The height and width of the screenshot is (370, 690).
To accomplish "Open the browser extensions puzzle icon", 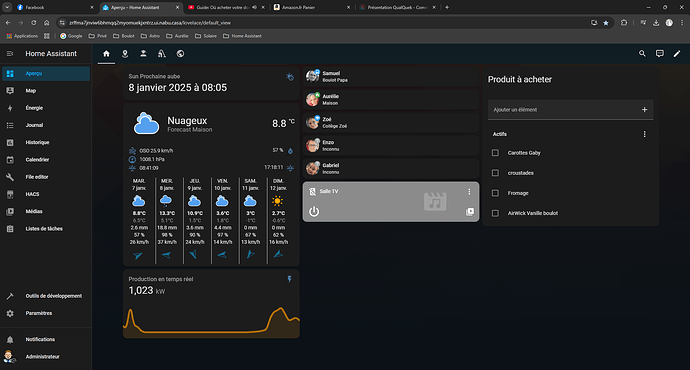I will tap(624, 23).
